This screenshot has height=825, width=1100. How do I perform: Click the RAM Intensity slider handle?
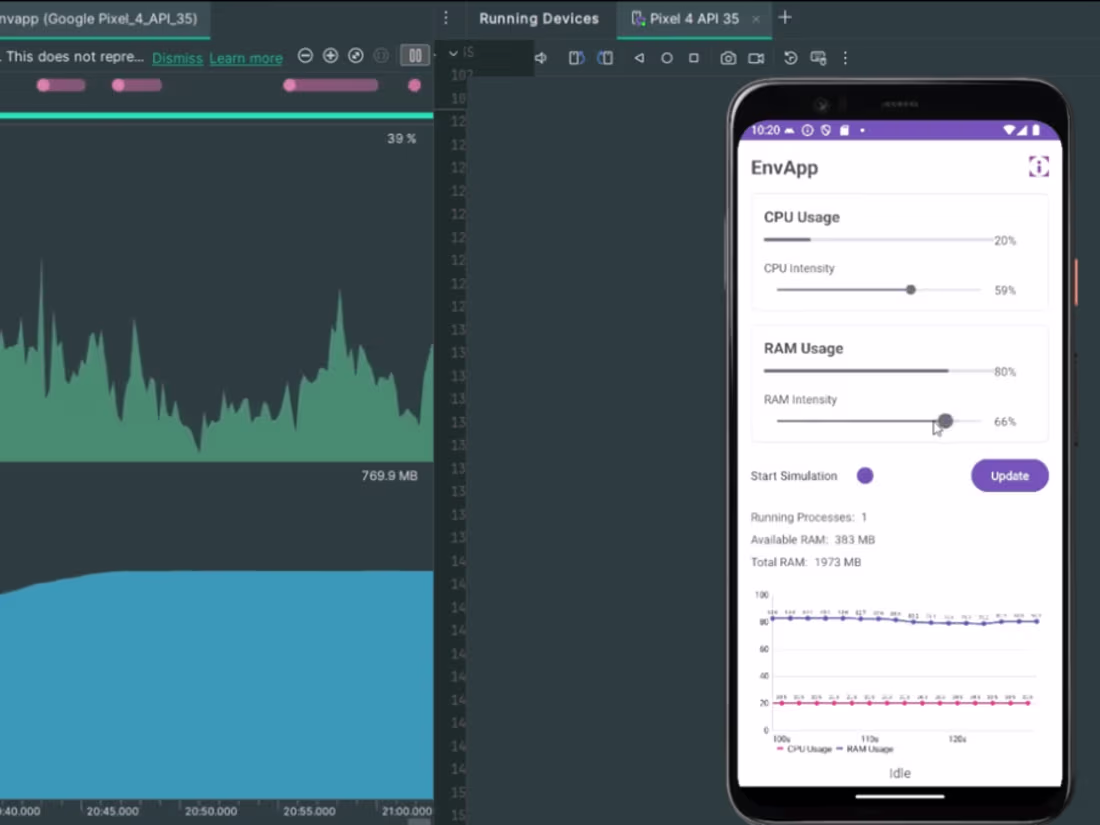(x=945, y=421)
